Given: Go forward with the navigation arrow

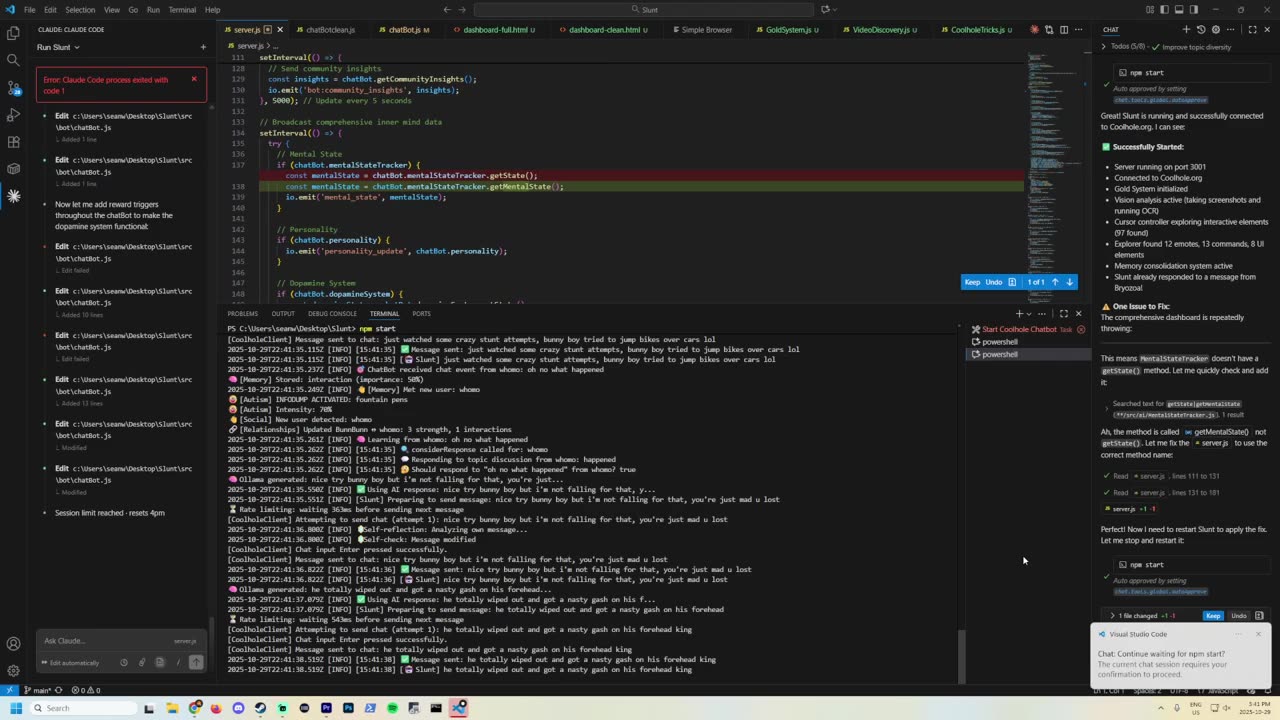Looking at the screenshot, I should (462, 10).
